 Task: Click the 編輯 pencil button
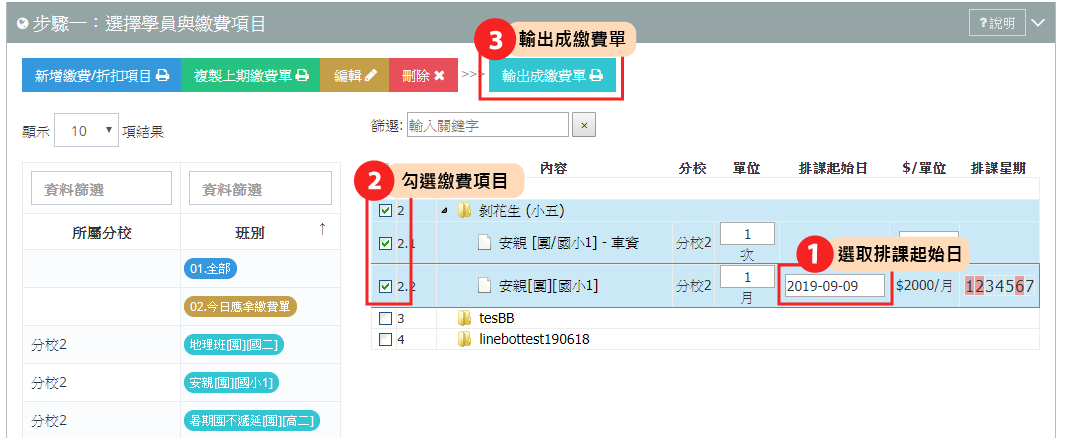point(355,75)
